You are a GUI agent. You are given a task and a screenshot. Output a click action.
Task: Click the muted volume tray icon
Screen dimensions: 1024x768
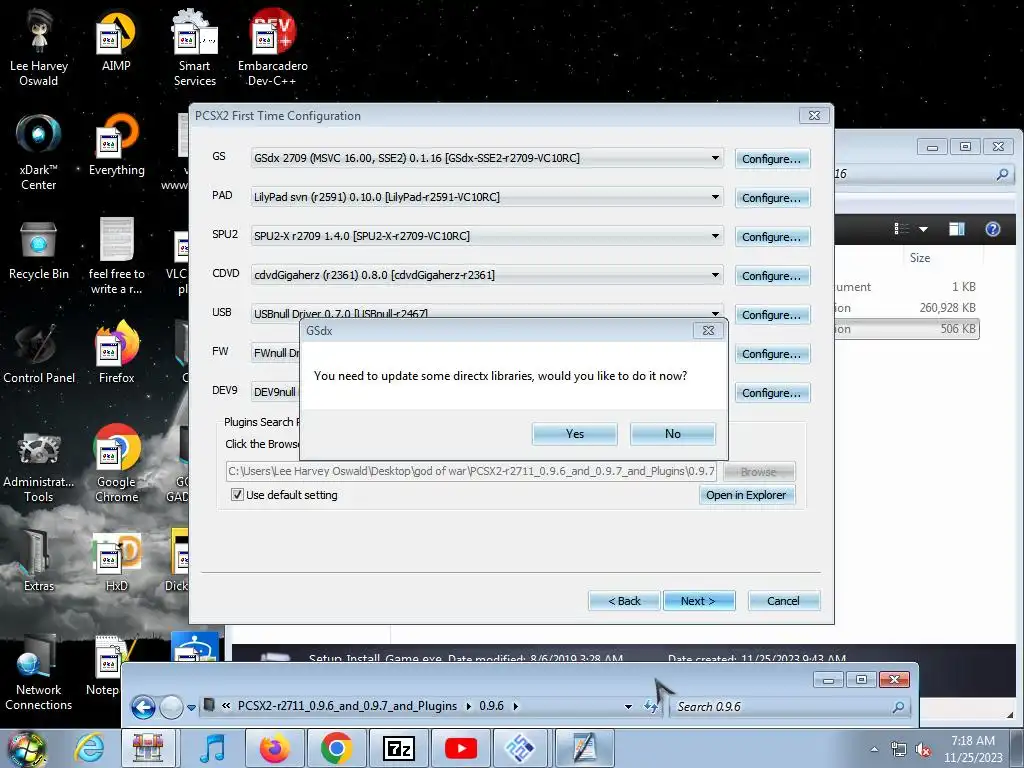tap(923, 750)
